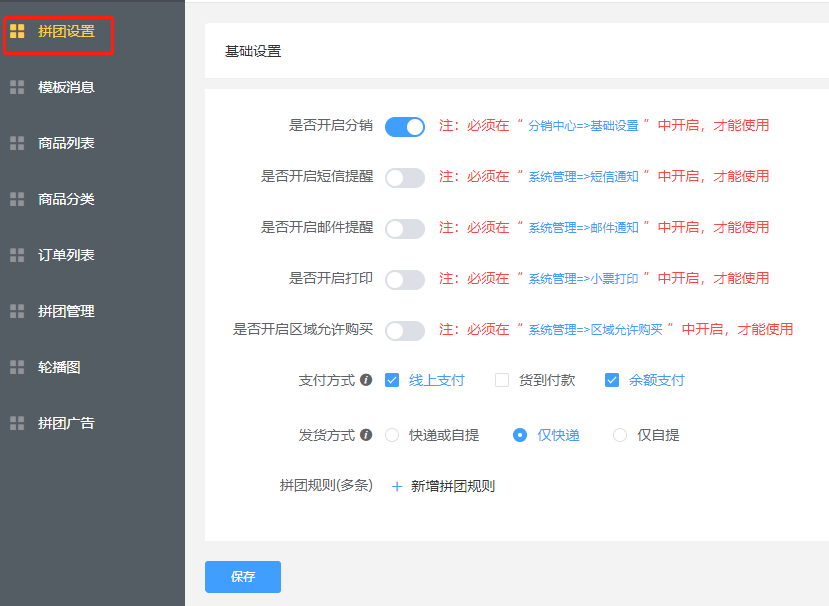The image size is (829, 606).
Task: Turn on the 是否开启打印 switch
Action: click(x=405, y=279)
